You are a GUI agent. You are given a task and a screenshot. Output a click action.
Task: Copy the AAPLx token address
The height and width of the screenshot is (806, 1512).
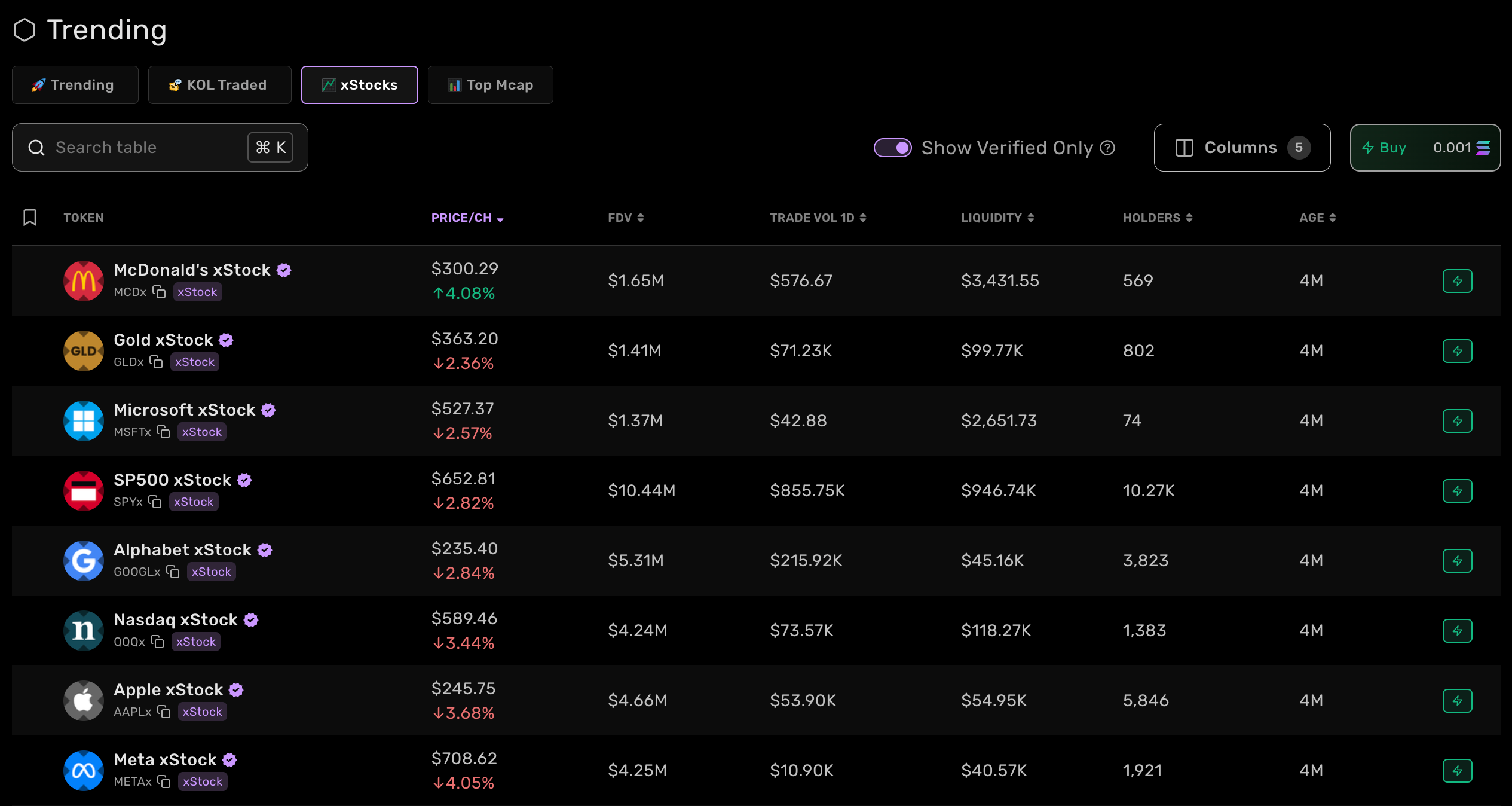(164, 712)
